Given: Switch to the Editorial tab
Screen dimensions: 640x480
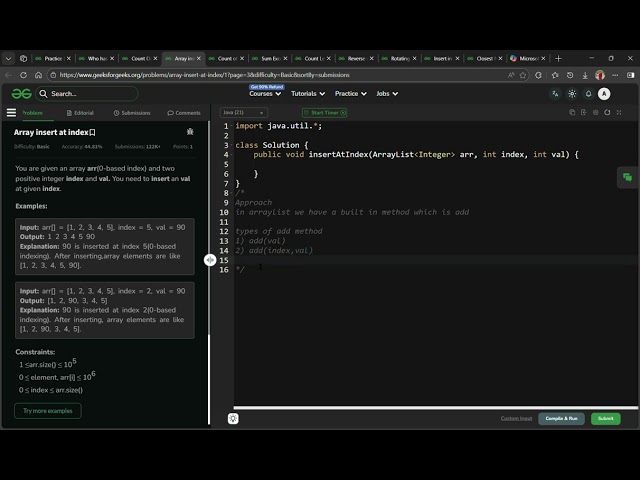Looking at the screenshot, I should click(80, 113).
